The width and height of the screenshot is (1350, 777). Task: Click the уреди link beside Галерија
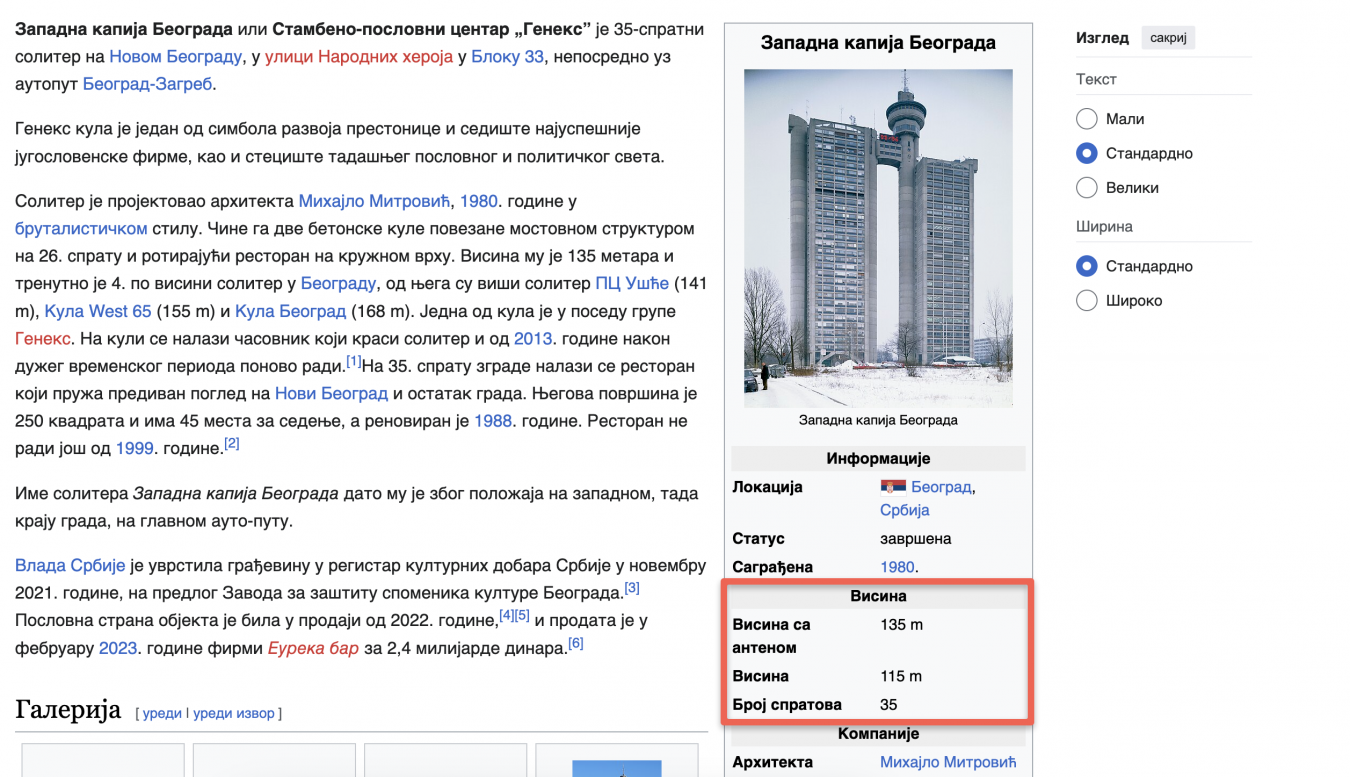[x=162, y=713]
